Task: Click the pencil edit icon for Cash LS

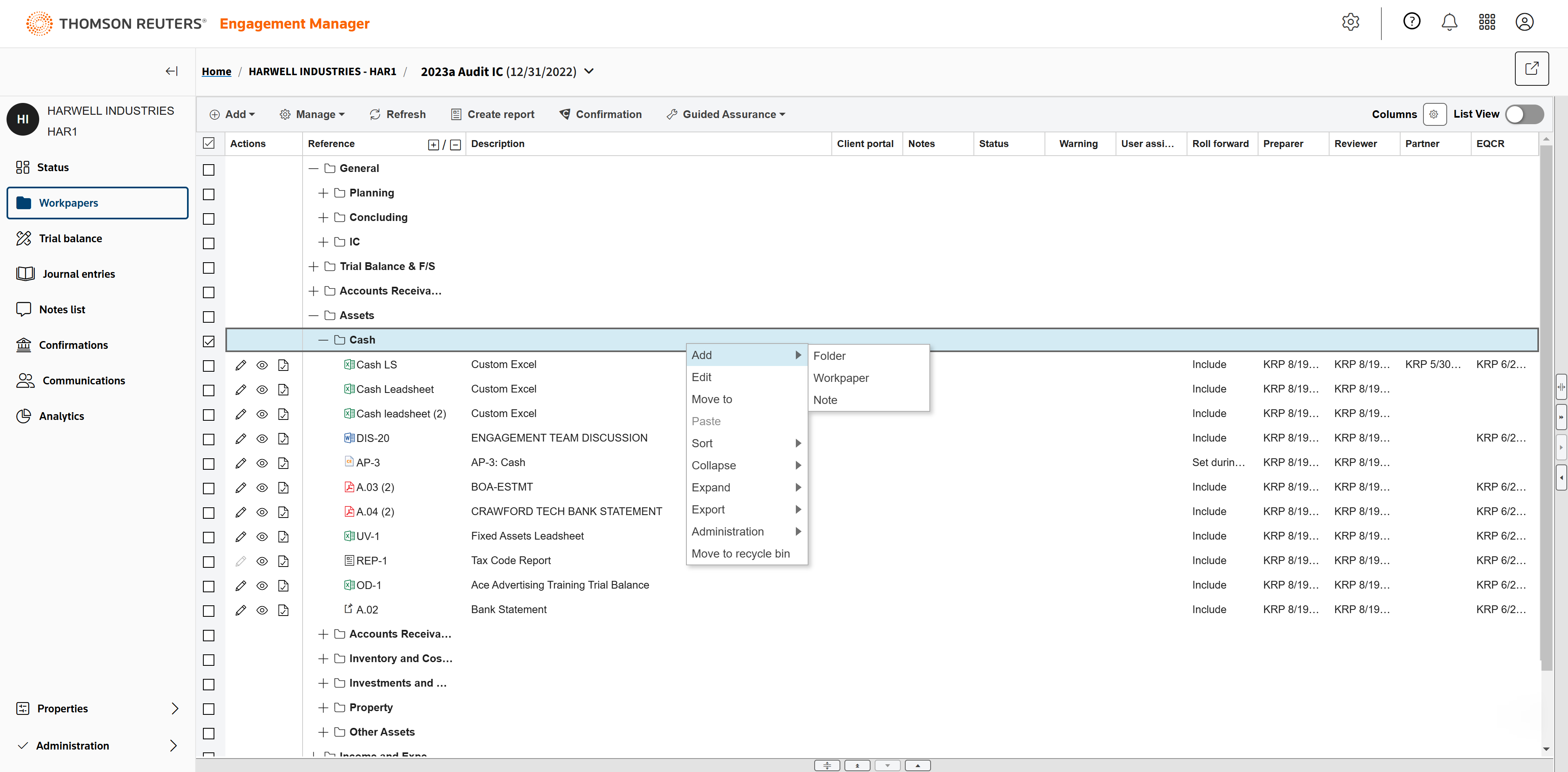Action: 241,365
